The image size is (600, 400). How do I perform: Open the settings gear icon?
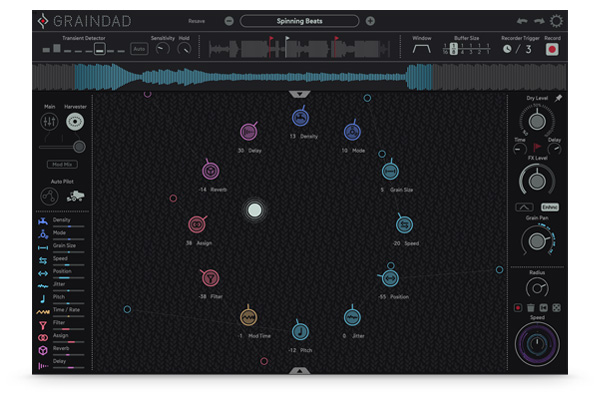pos(556,20)
